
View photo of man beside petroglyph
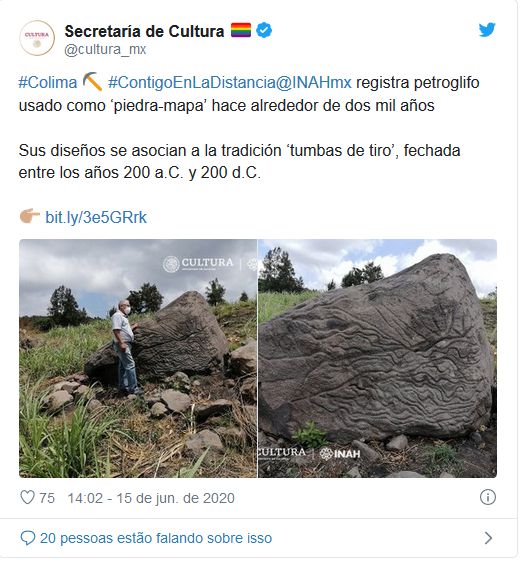[138, 358]
